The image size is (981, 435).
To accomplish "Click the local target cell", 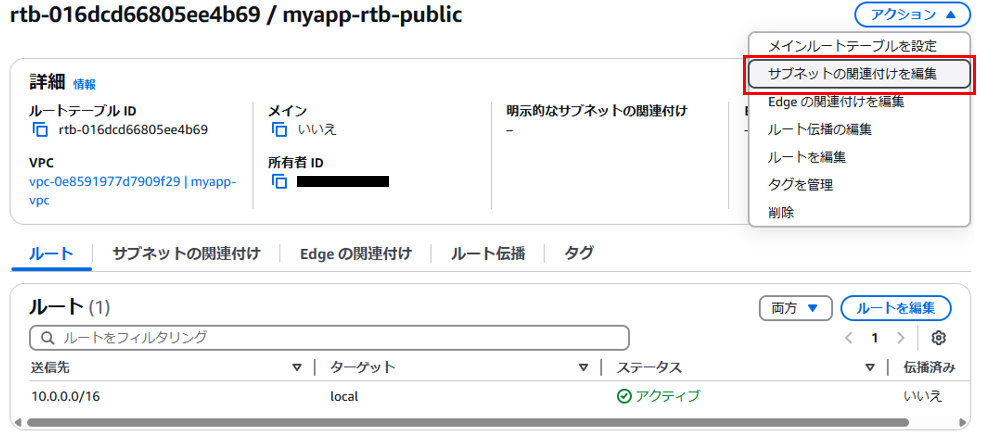I will [x=344, y=396].
